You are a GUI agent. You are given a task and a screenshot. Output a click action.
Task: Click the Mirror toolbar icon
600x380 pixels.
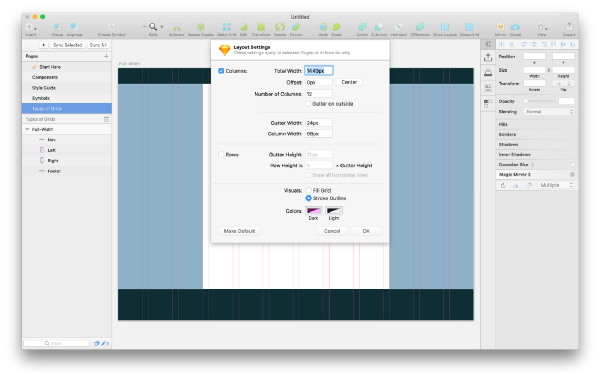coord(500,27)
